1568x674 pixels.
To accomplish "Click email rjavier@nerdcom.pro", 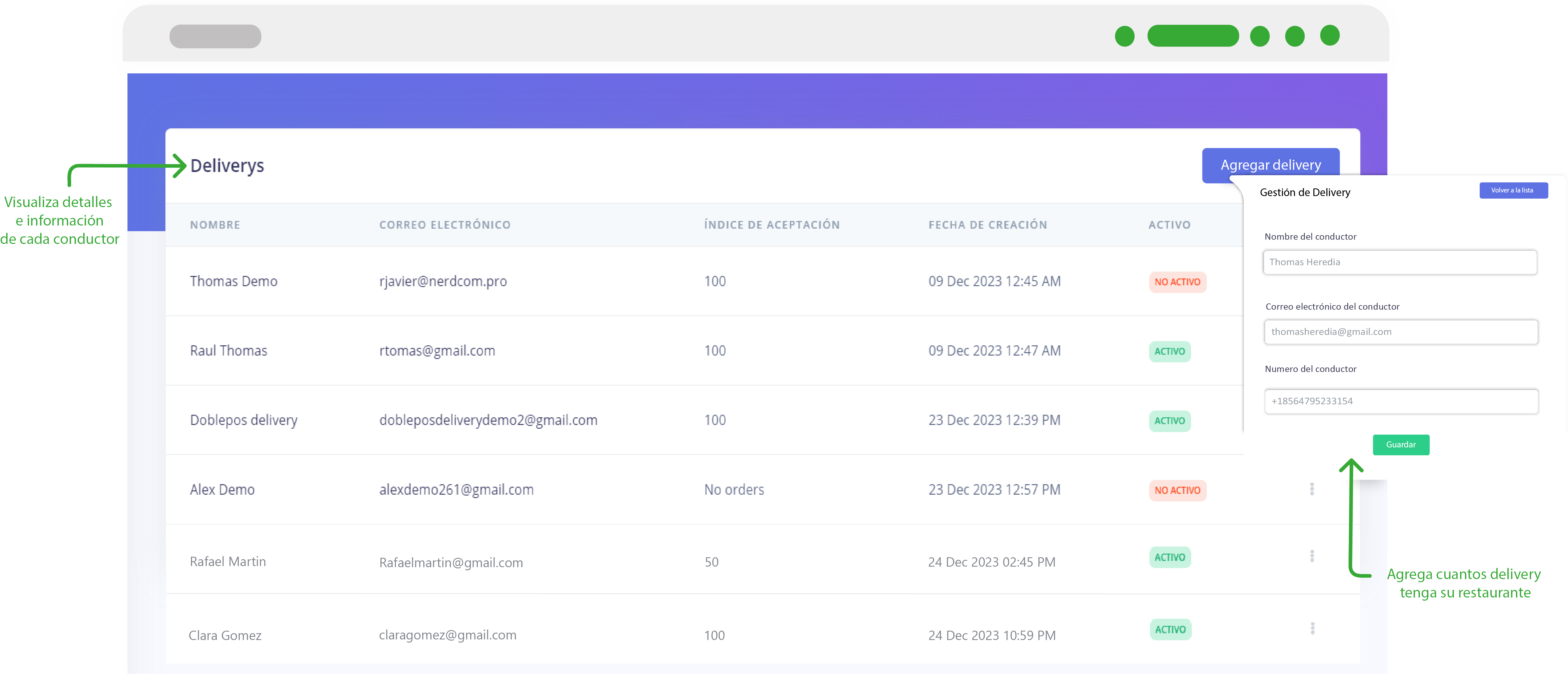I will click(443, 281).
